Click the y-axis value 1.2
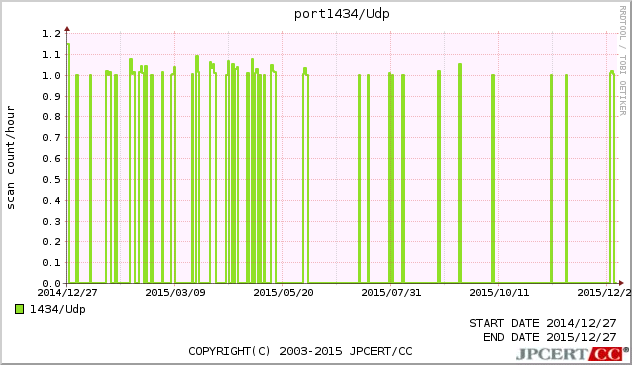Viewport: 632px width, 365px height. (52, 33)
